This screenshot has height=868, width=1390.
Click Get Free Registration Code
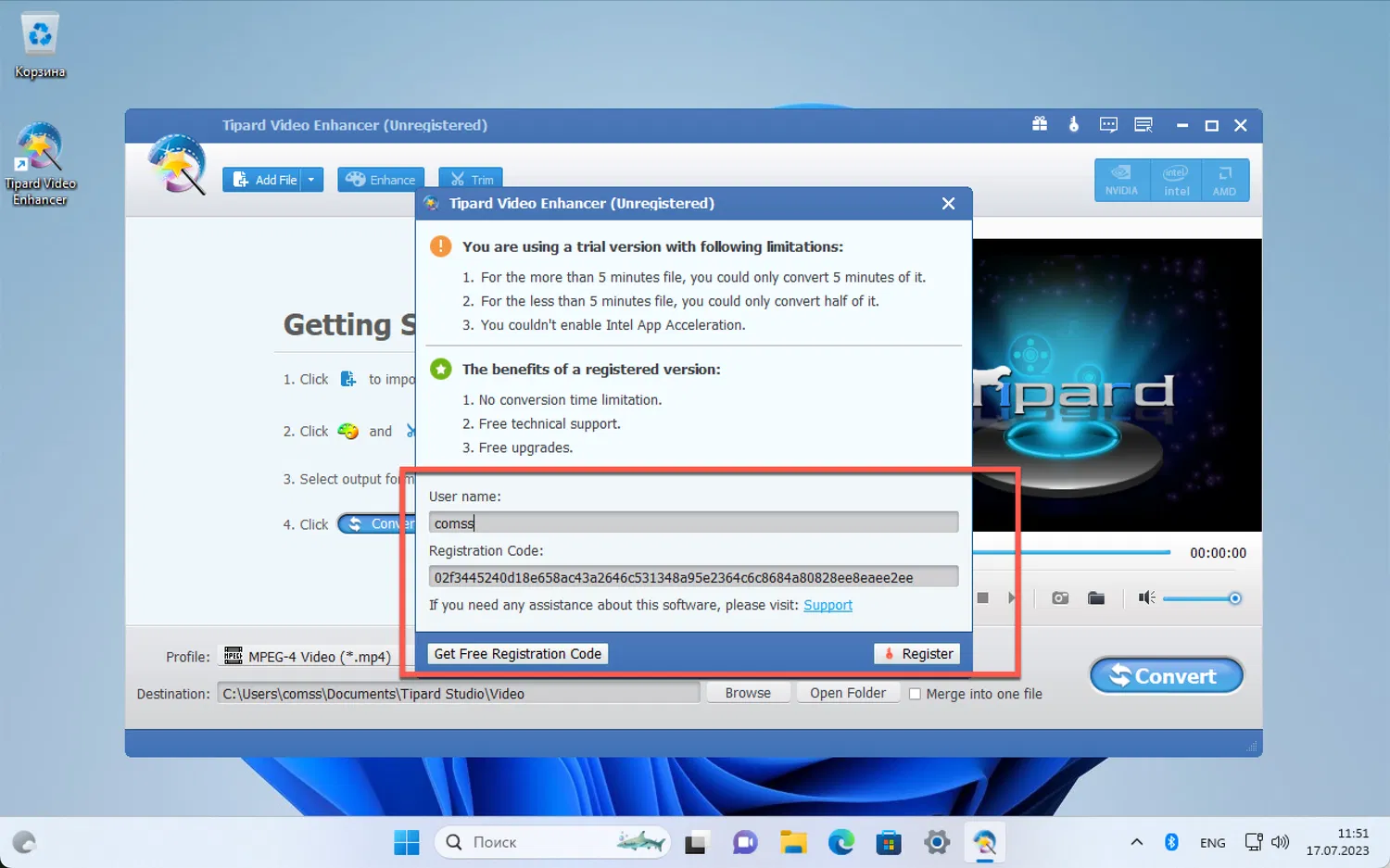point(518,654)
